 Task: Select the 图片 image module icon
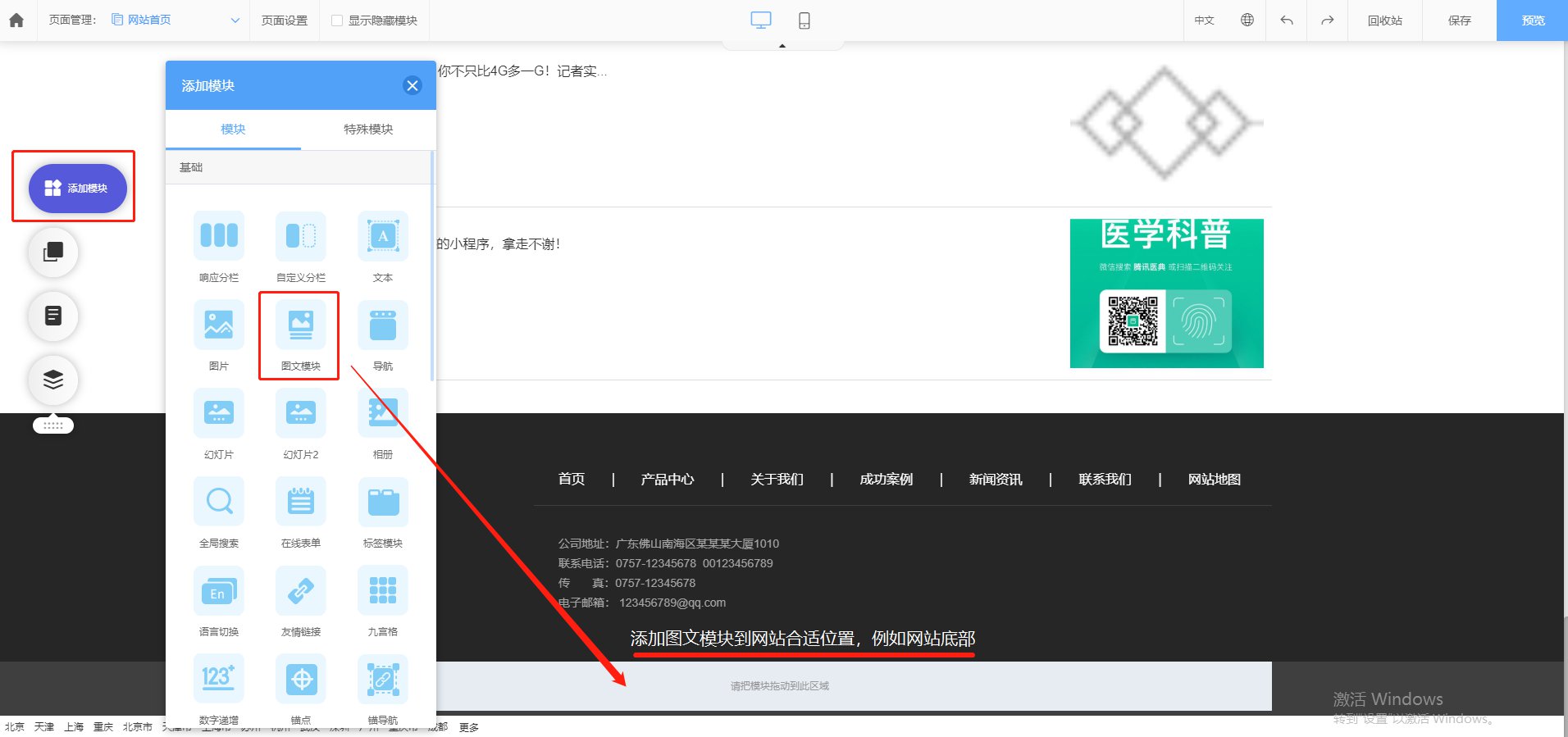[x=219, y=325]
